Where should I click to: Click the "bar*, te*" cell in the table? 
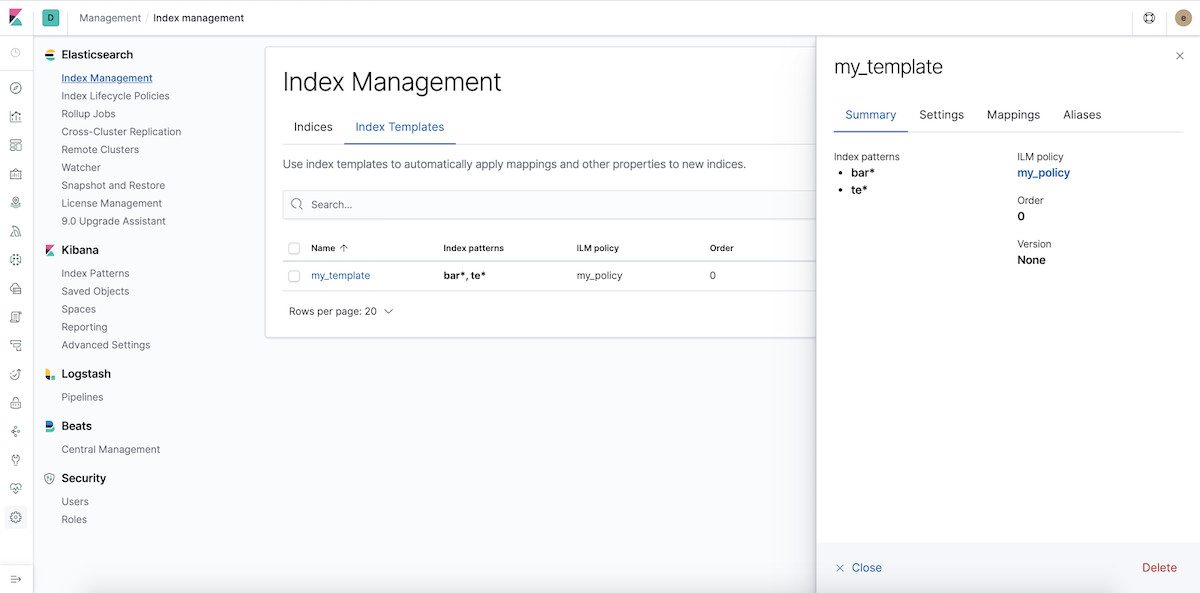pyautogui.click(x=464, y=276)
